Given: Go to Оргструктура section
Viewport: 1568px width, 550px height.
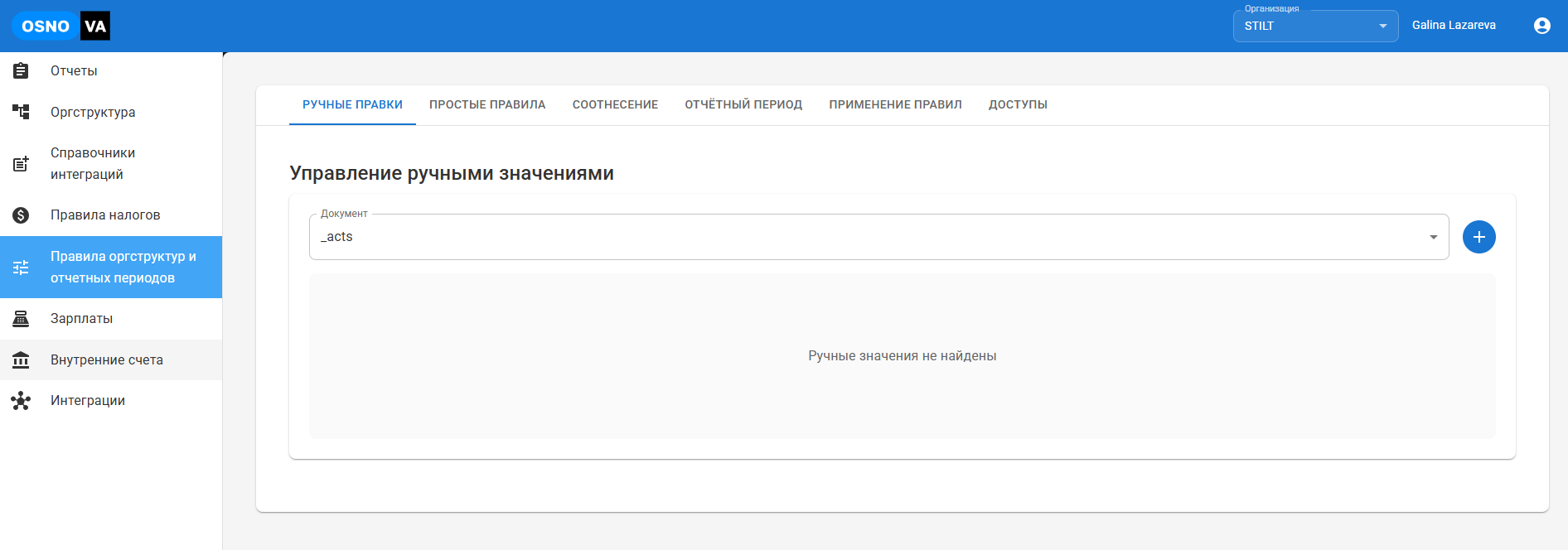Looking at the screenshot, I should (x=111, y=112).
